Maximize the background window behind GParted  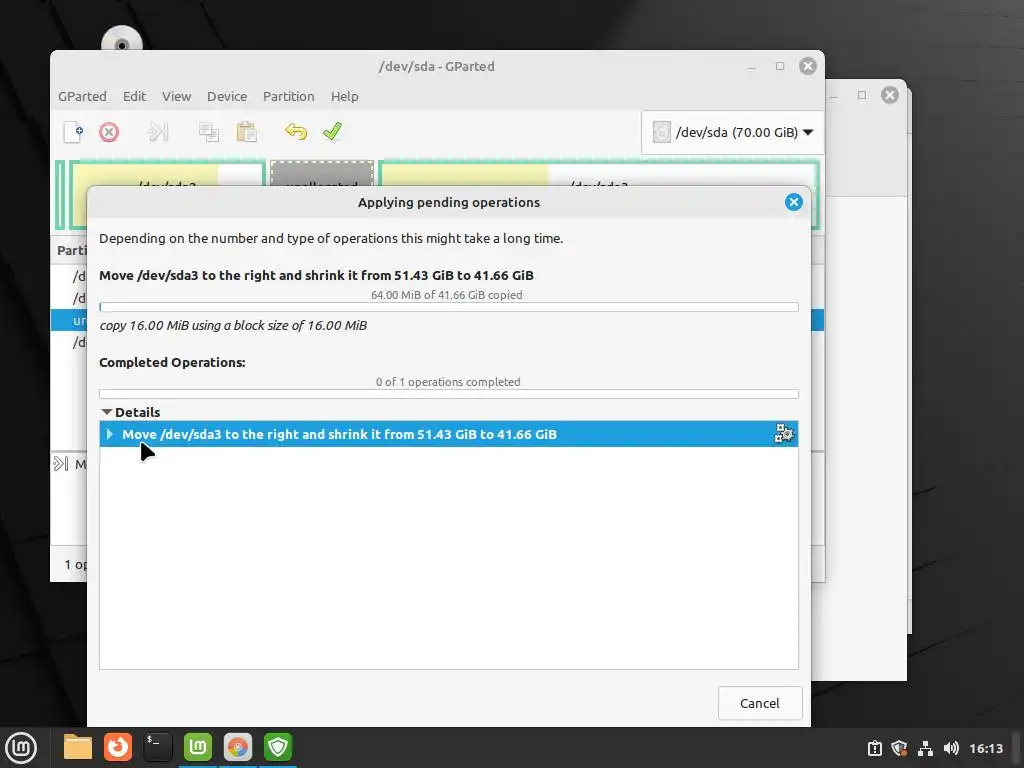click(862, 95)
